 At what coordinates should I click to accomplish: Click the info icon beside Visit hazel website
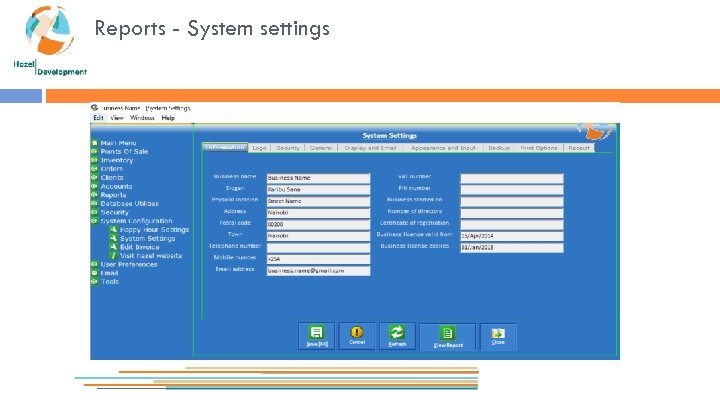(113, 255)
